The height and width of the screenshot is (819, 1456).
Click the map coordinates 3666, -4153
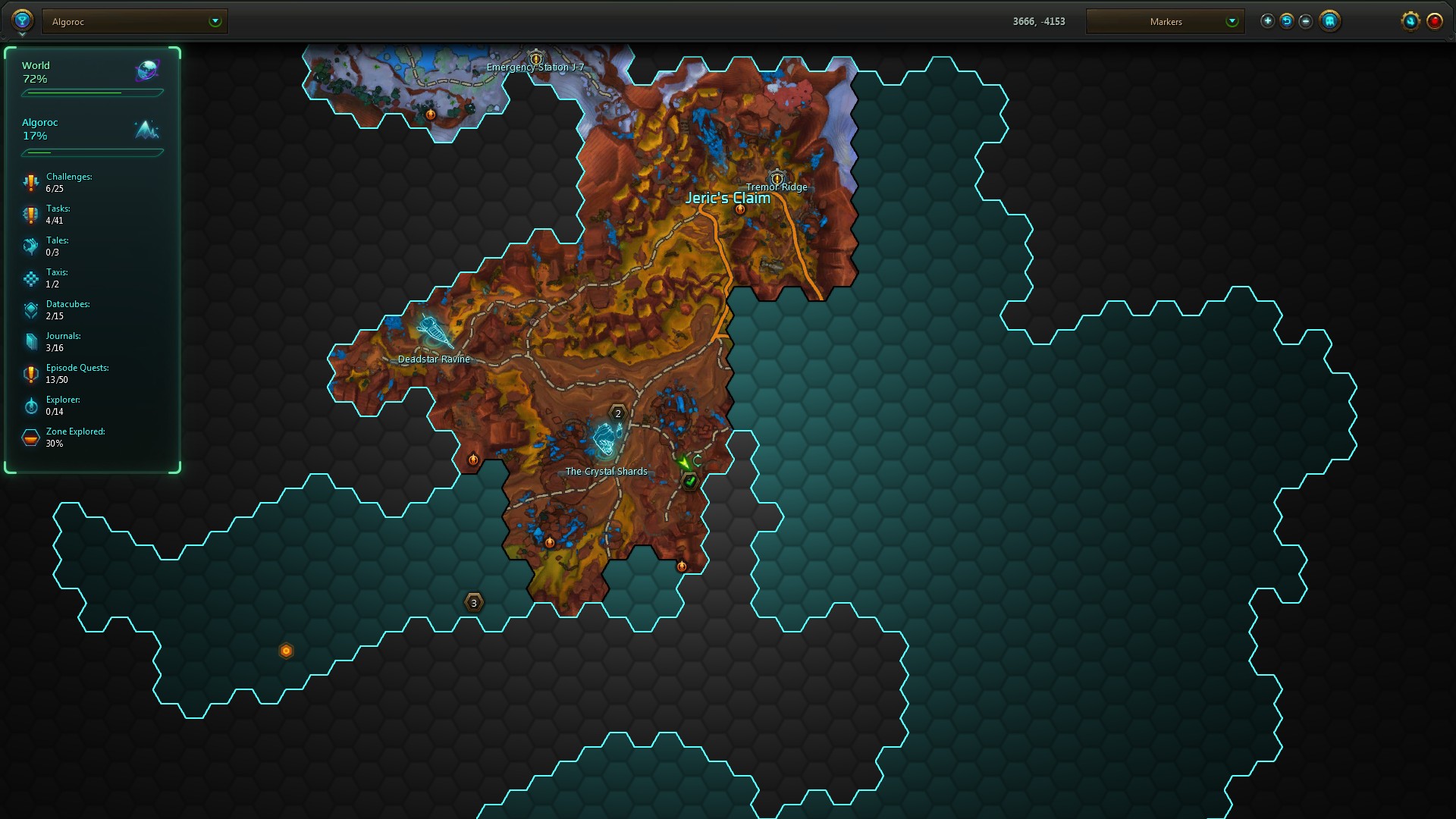pyautogui.click(x=1039, y=21)
